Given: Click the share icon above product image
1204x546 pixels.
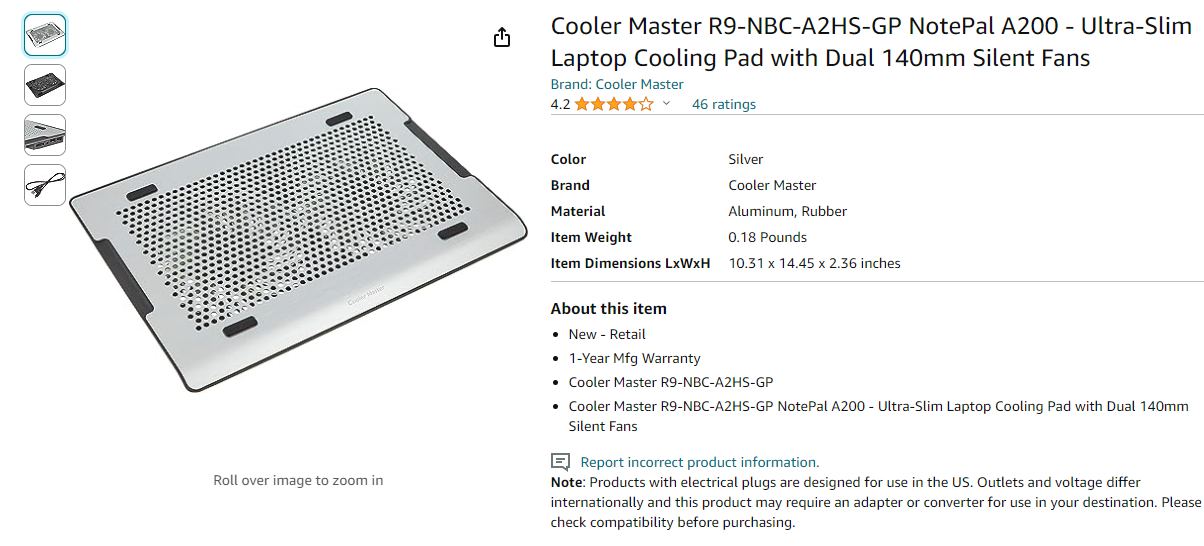Looking at the screenshot, I should [x=502, y=38].
